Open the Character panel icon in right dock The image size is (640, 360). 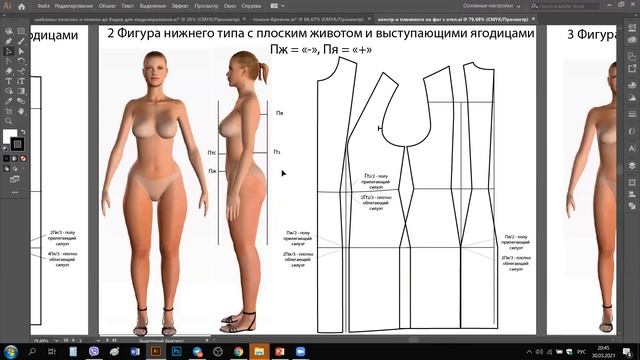(632, 149)
